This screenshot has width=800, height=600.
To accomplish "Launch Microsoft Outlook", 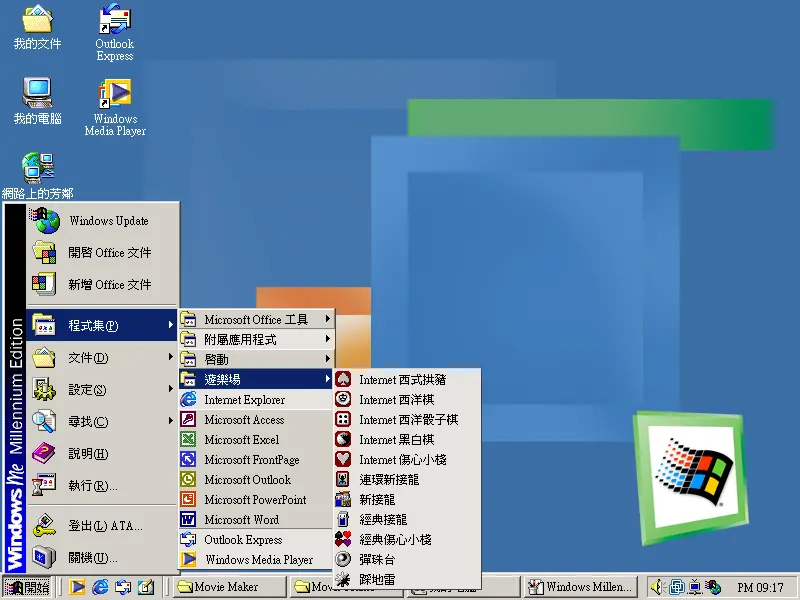I will (x=256, y=479).
